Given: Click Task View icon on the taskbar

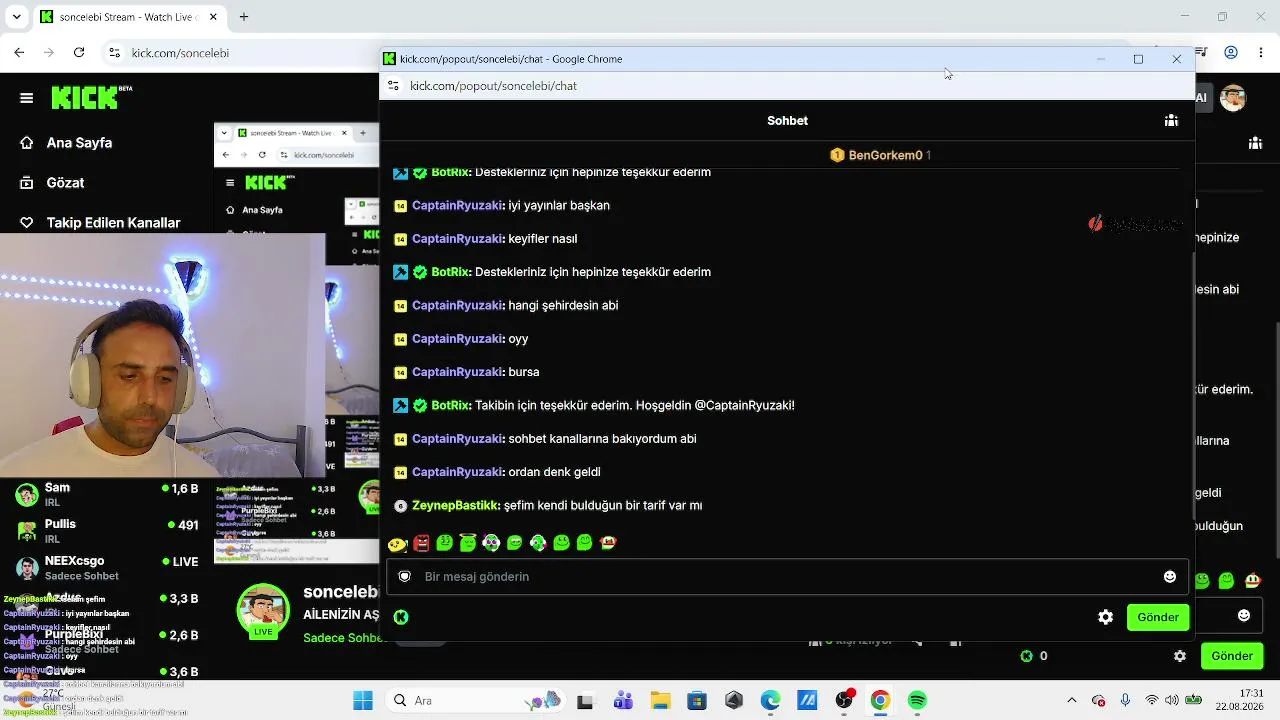Looking at the screenshot, I should tap(585, 701).
